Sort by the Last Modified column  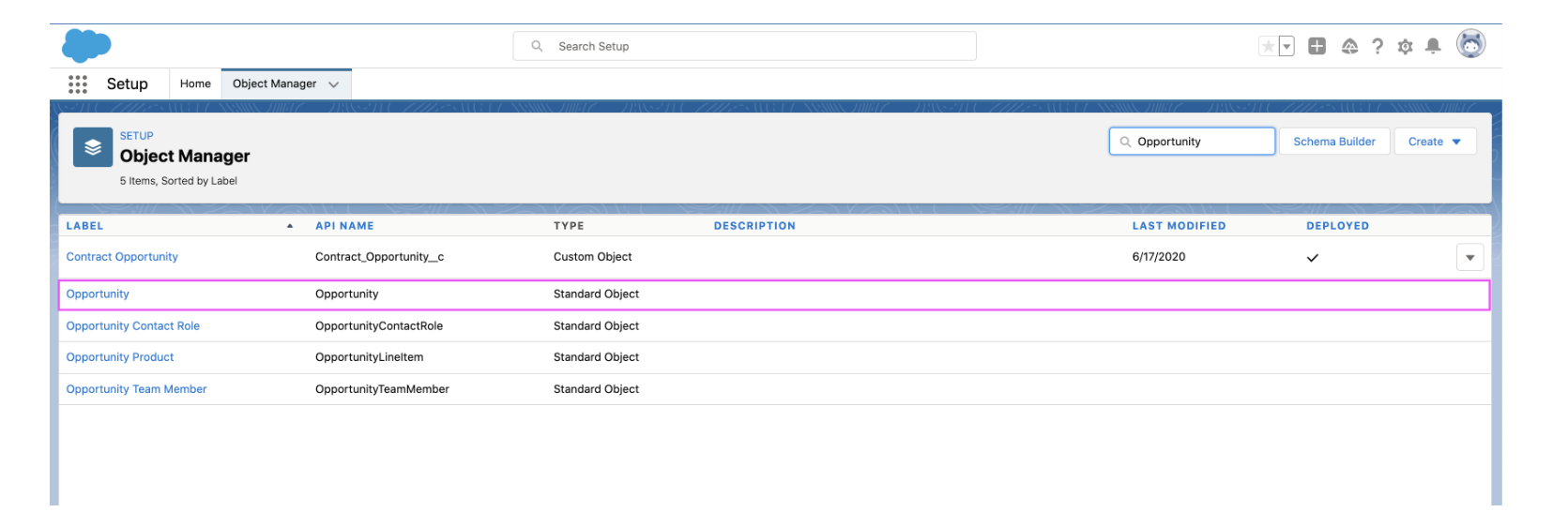pyautogui.click(x=1179, y=226)
